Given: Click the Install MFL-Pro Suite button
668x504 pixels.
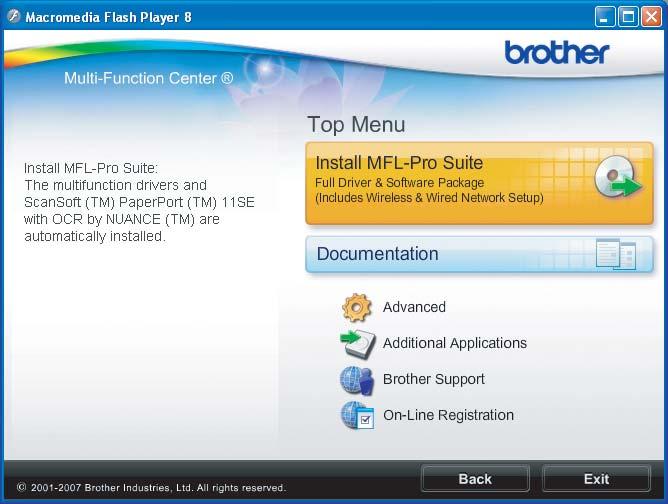Looking at the screenshot, I should (x=479, y=183).
